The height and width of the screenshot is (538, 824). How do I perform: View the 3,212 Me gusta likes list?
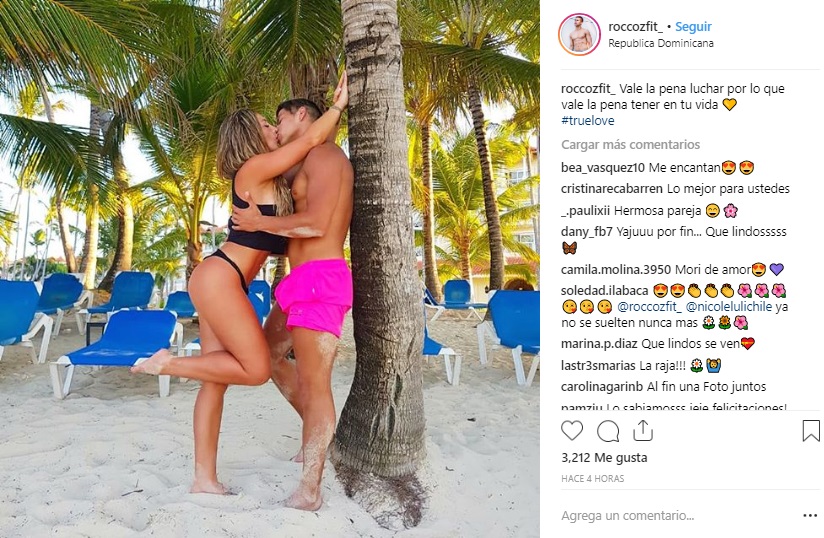604,458
